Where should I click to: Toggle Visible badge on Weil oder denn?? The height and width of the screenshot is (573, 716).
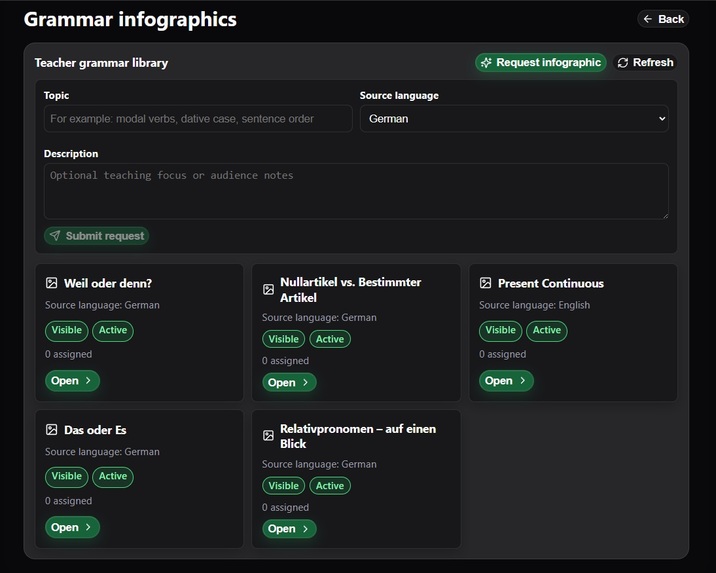click(x=67, y=330)
